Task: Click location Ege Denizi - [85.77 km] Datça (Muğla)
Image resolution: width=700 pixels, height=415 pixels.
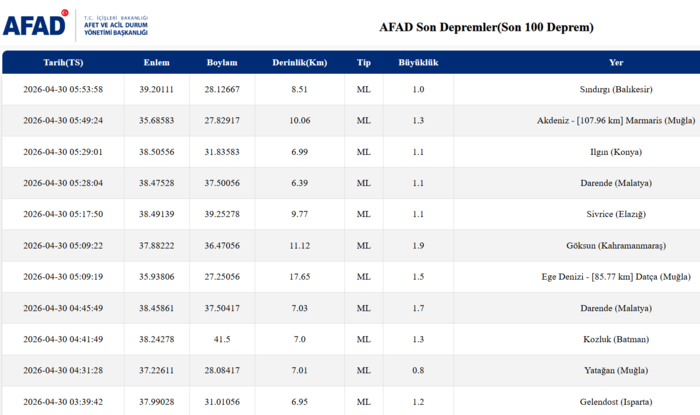Action: tap(616, 277)
